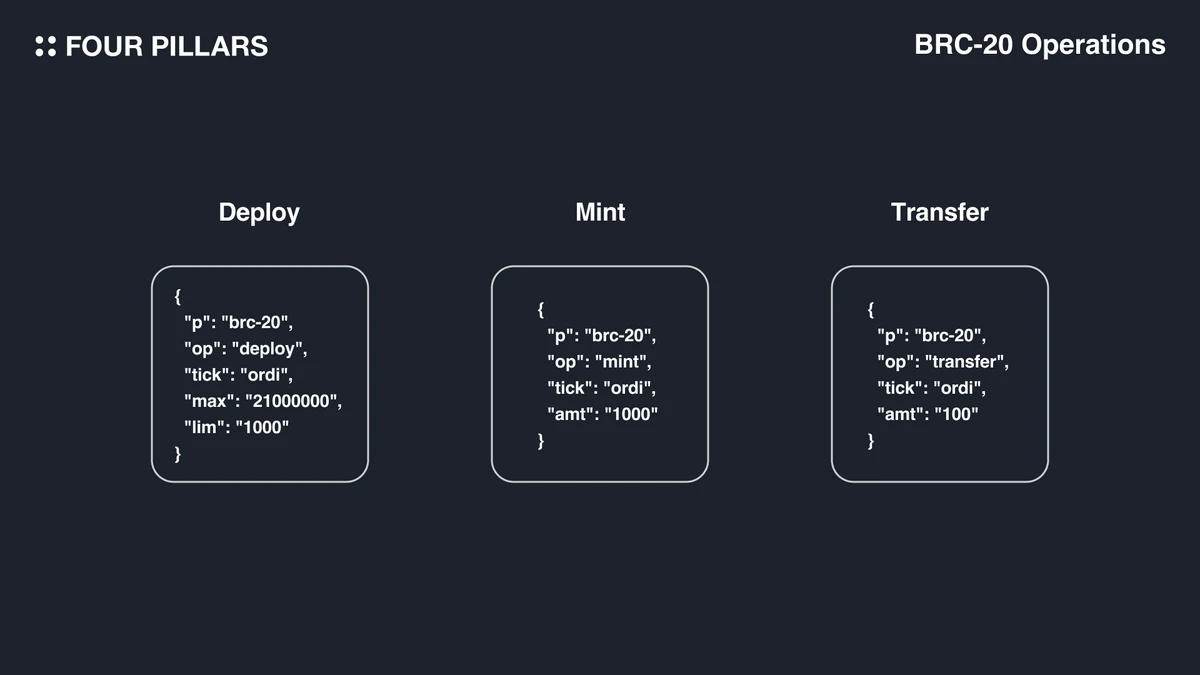Select the "amt": "100" line
The width and height of the screenshot is (1200, 675).
click(x=928, y=414)
